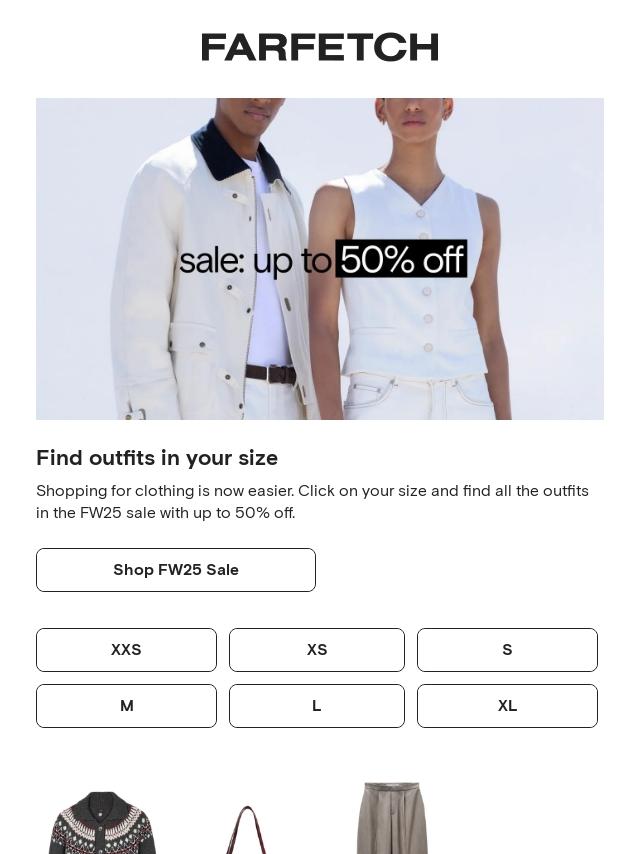The height and width of the screenshot is (854, 640).
Task: Select the XXS size button
Action: point(126,650)
